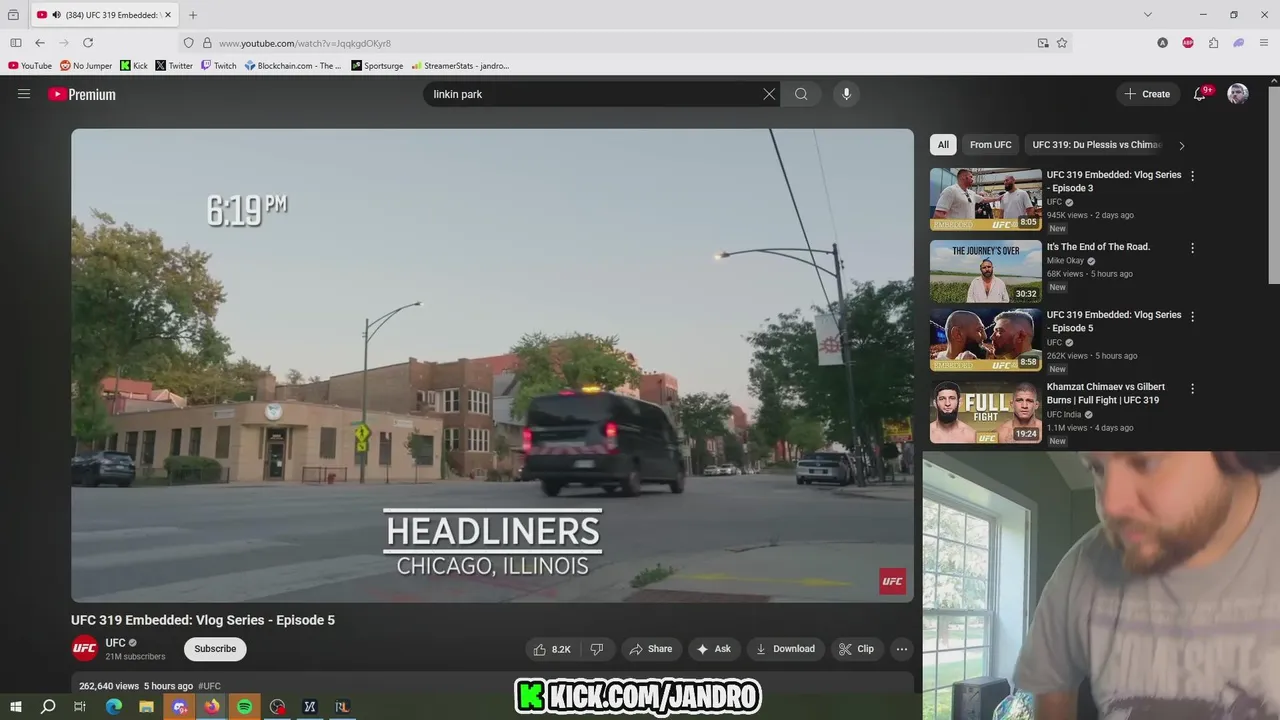Screen dimensions: 1280x720
Task: Share the UFC 319 Embedded video
Action: pos(650,649)
